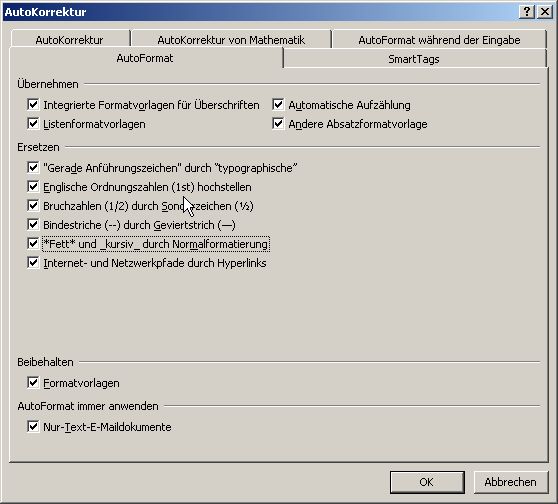
Task: Confirm settings with the OK button
Action: tap(427, 482)
